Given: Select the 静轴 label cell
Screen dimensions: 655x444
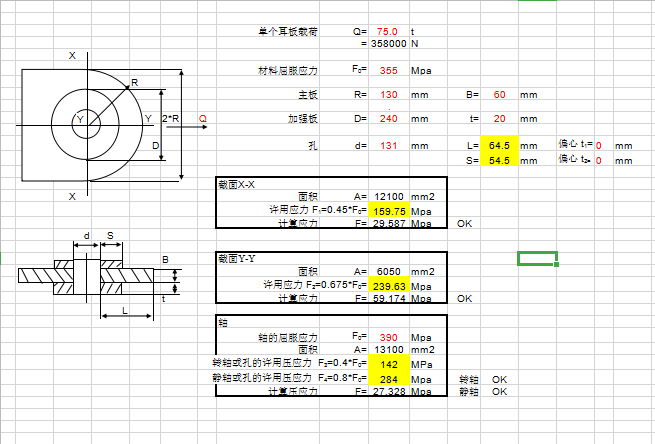Looking at the screenshot, I should (x=469, y=392).
